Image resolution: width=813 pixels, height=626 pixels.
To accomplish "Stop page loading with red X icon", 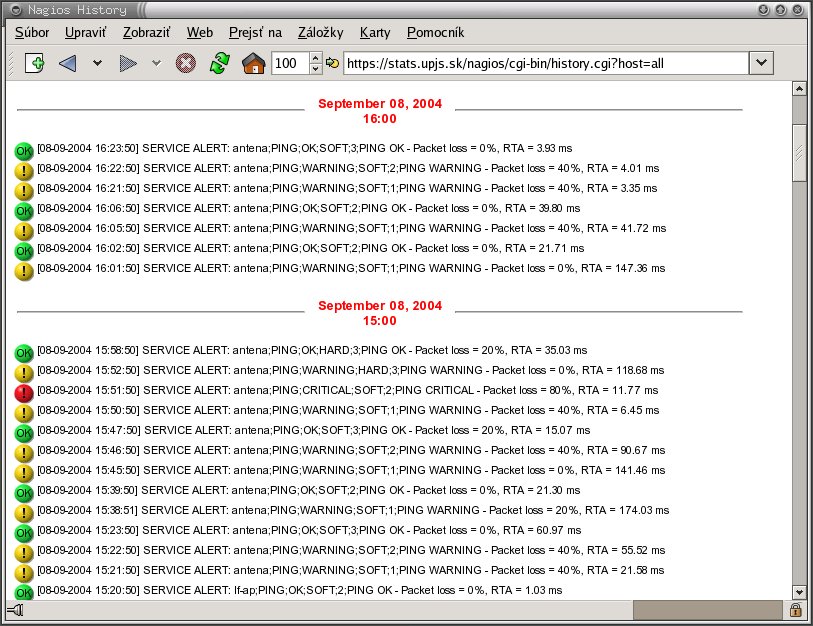I will [186, 63].
